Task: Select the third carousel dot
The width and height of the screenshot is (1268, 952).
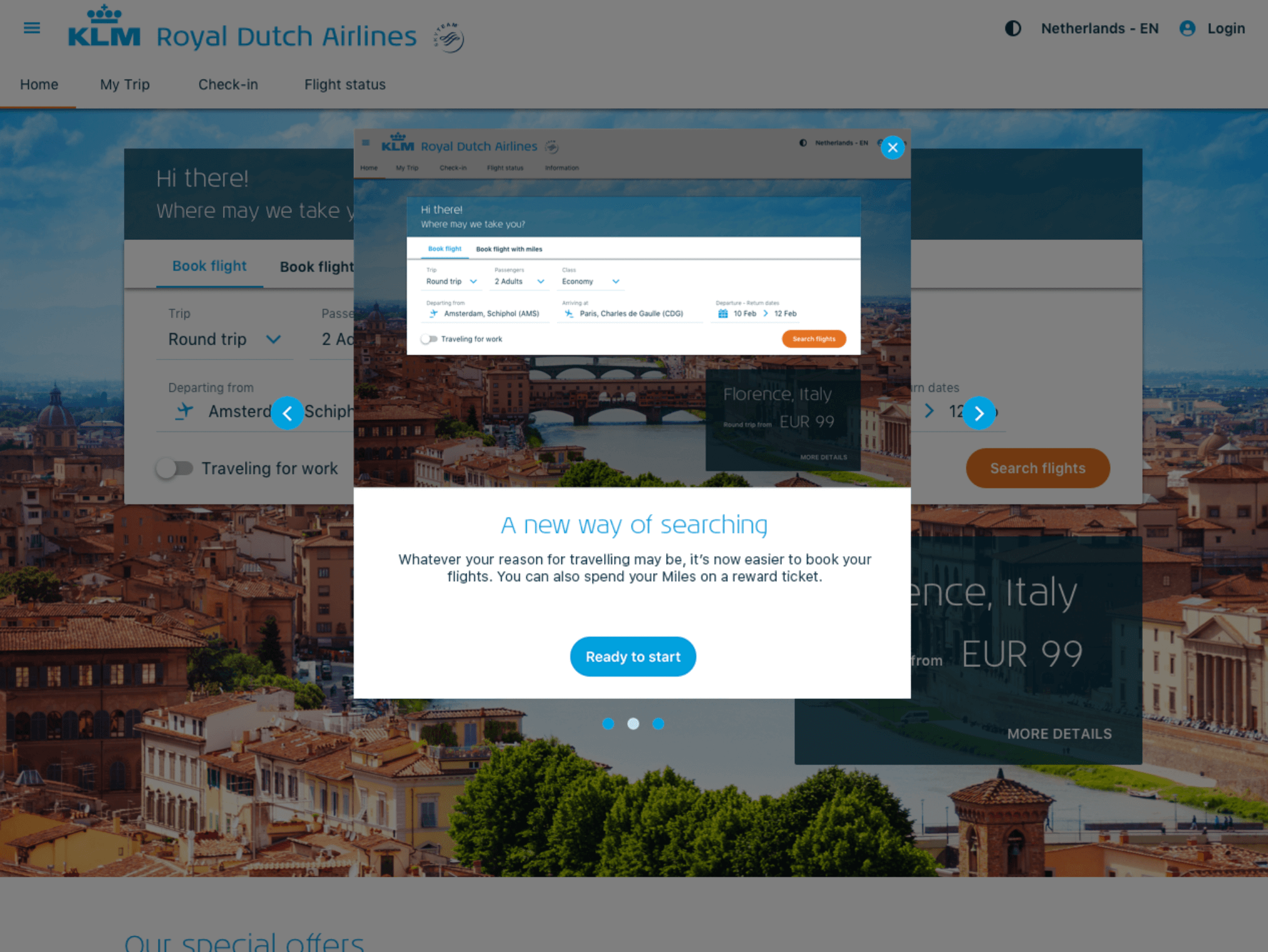Action: click(x=658, y=724)
